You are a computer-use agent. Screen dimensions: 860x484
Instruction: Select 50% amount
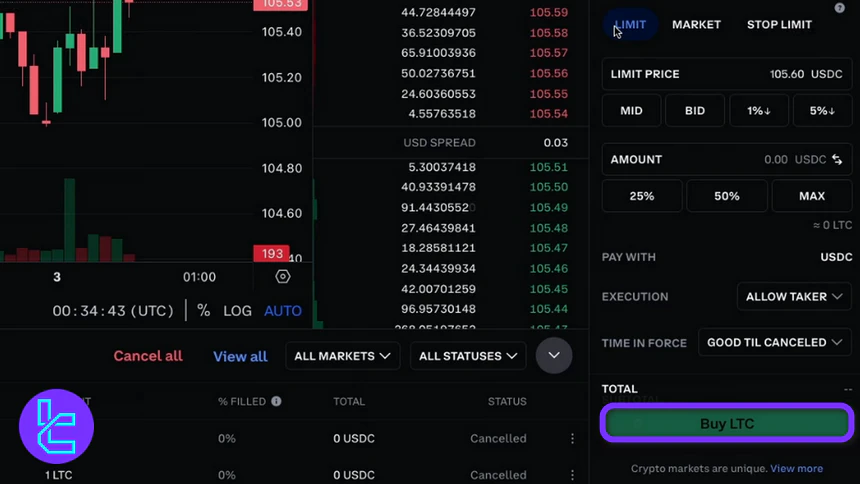[x=727, y=196]
